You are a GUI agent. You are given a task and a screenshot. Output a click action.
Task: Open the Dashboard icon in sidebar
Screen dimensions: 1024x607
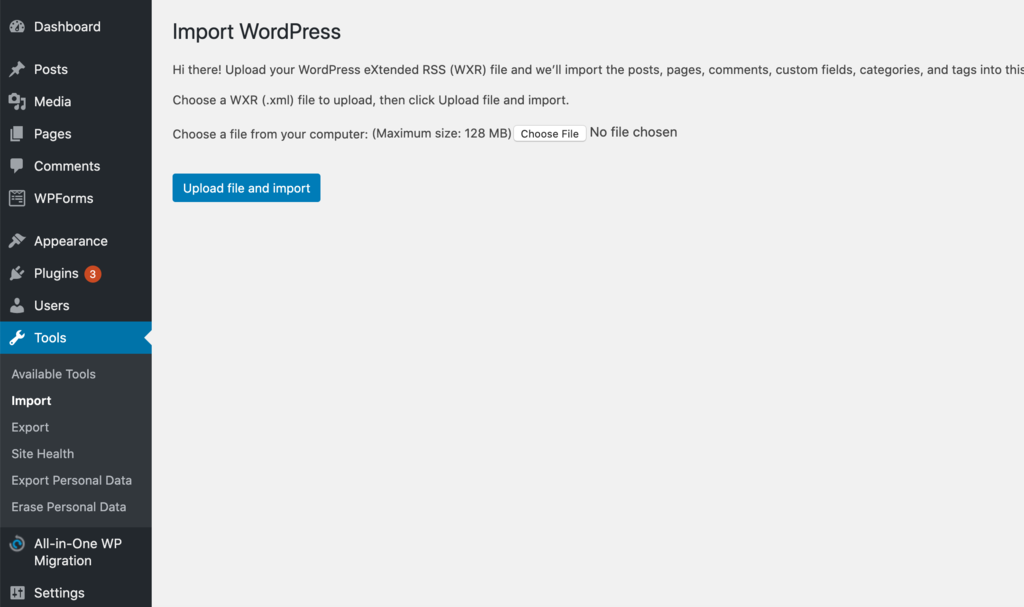(17, 26)
